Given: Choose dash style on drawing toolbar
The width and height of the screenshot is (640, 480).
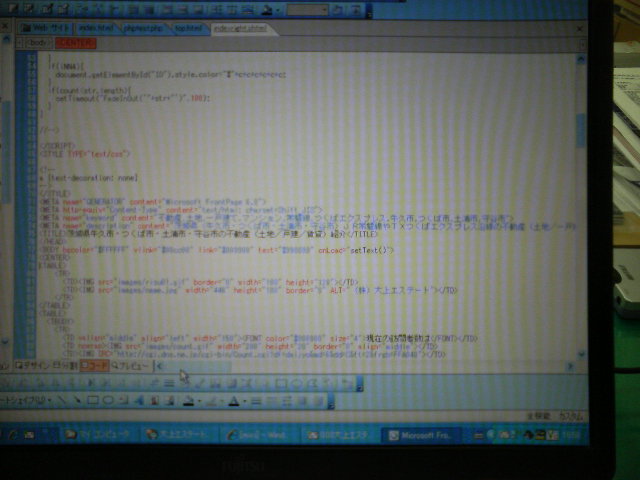Looking at the screenshot, I should tap(271, 400).
